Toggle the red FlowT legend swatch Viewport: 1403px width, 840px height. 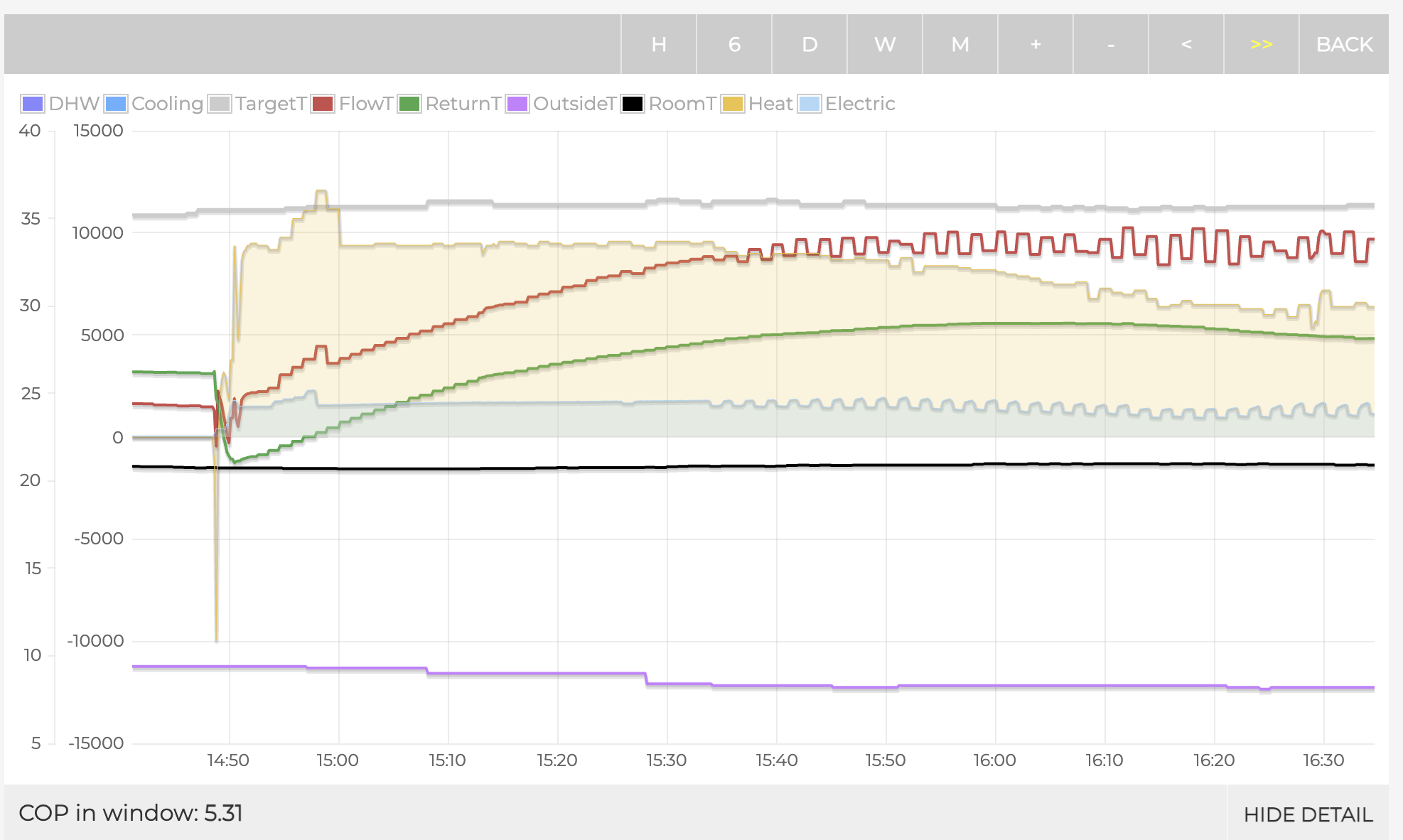coord(323,104)
